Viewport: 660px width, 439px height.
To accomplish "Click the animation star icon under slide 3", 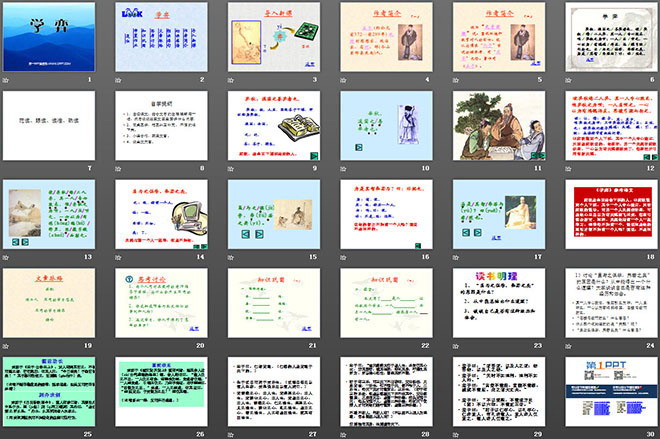I will (x=231, y=80).
